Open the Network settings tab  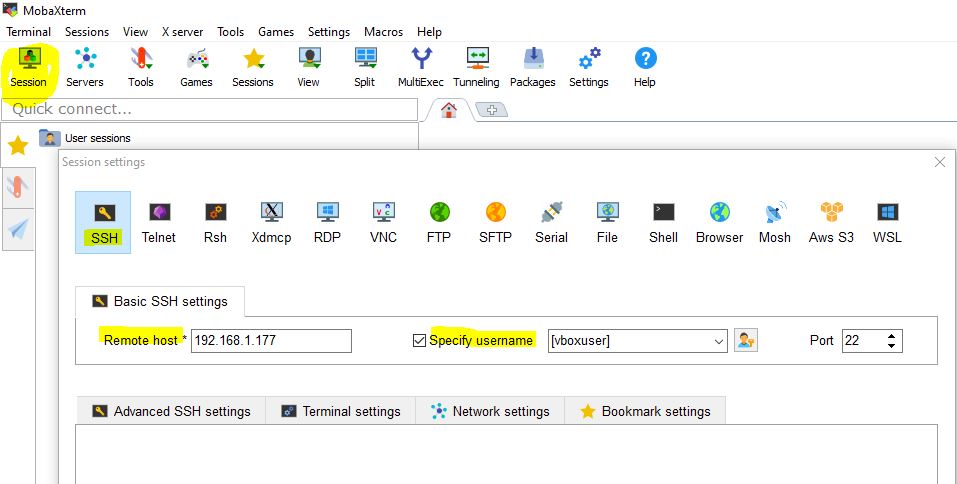pyautogui.click(x=490, y=411)
